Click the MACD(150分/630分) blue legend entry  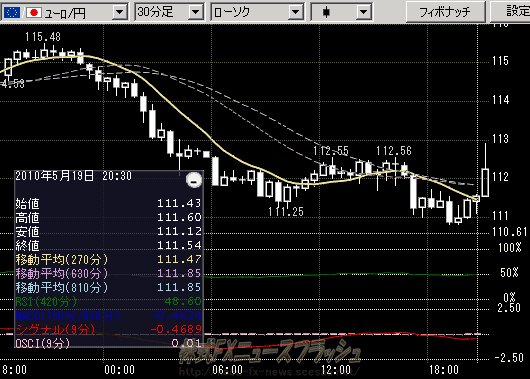click(68, 315)
